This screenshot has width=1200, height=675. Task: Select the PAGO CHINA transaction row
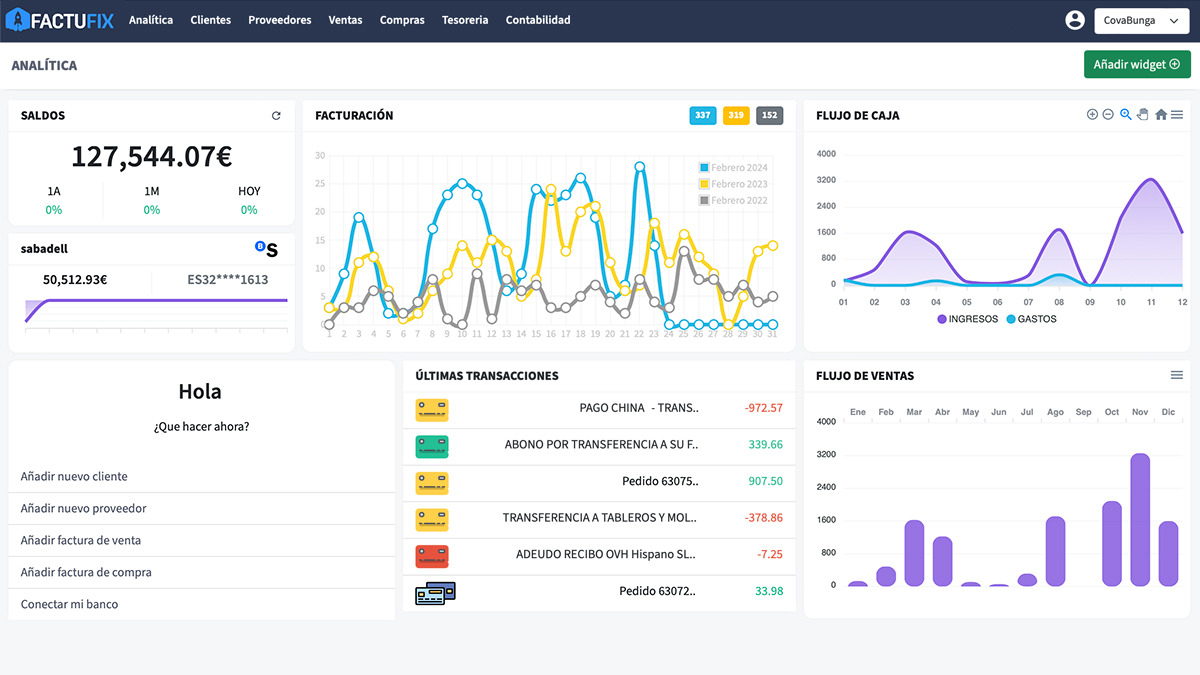point(599,408)
